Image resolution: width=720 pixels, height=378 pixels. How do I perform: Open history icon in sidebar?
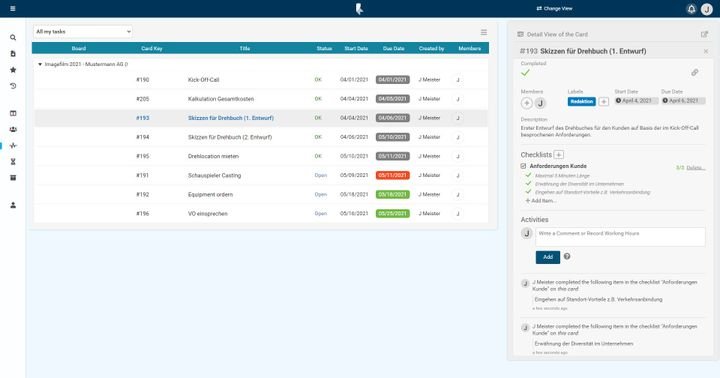(13, 86)
